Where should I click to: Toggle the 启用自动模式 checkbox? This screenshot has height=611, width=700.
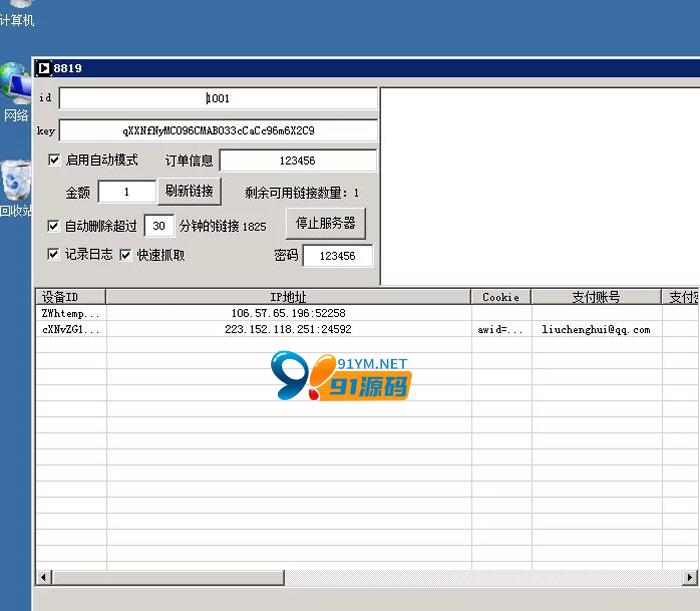pos(54,160)
